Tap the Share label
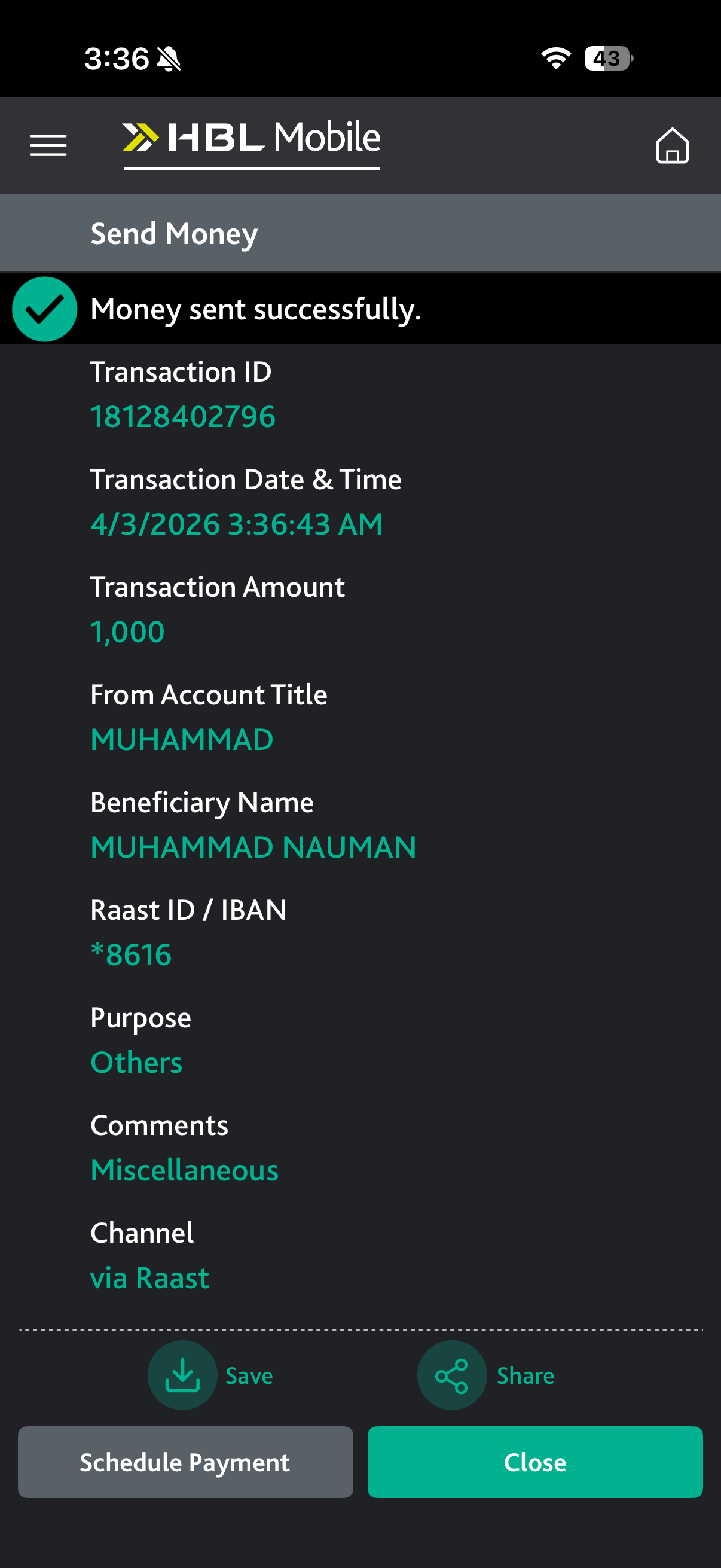 click(x=525, y=1375)
